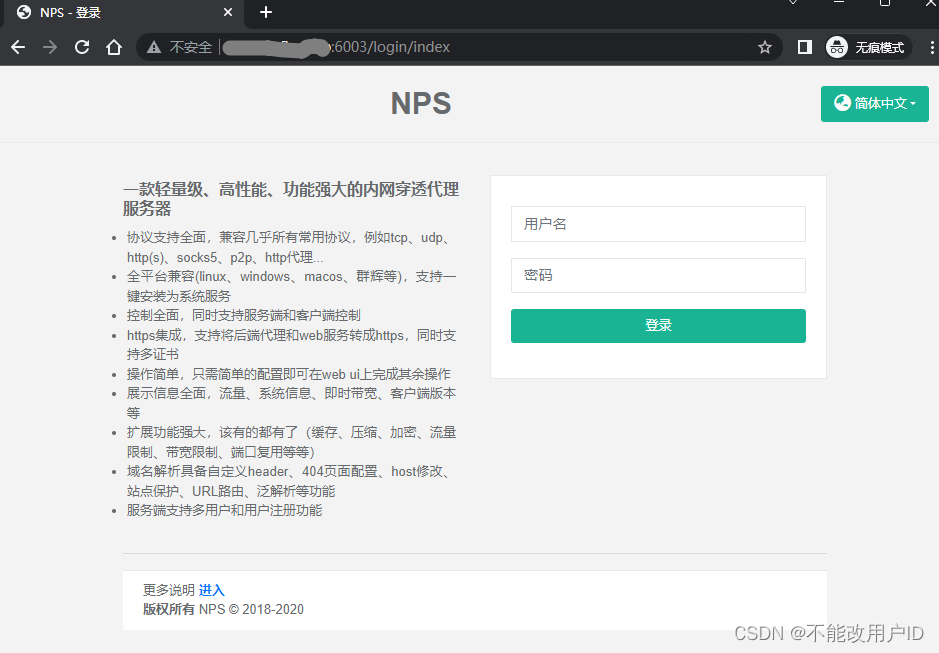
Task: Click the green 登录 button
Action: point(658,326)
